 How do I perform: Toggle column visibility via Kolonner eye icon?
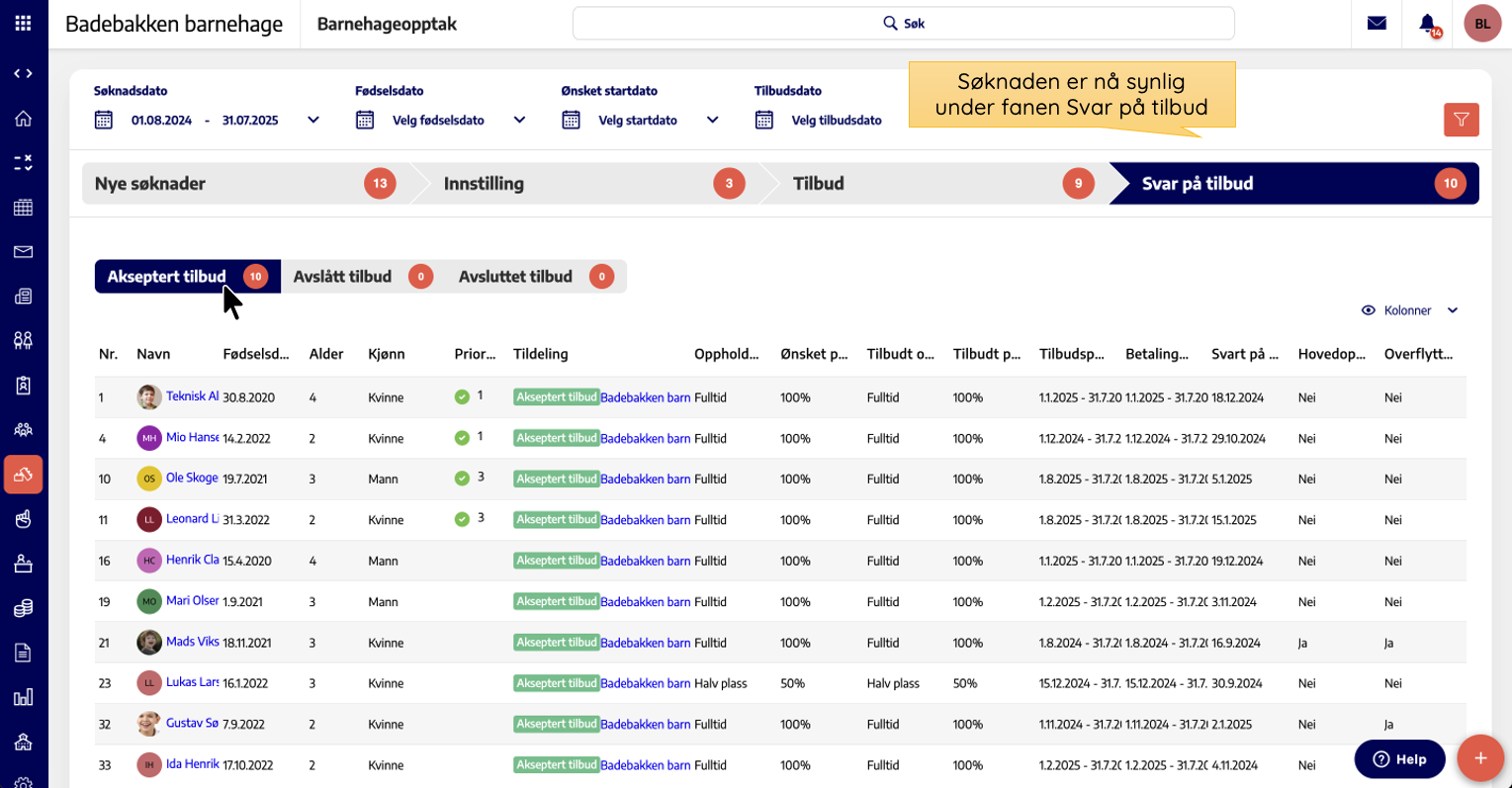[1369, 310]
